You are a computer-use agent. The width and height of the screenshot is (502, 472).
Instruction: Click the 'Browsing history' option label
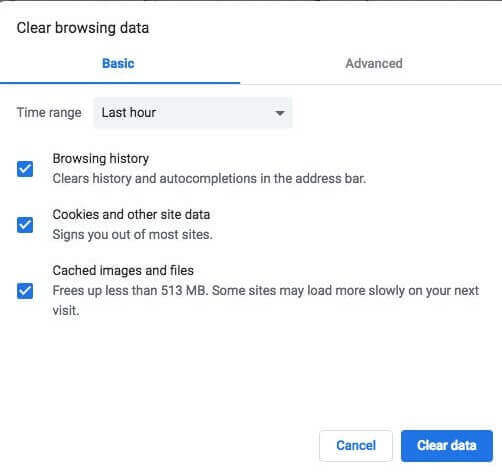pyautogui.click(x=101, y=159)
